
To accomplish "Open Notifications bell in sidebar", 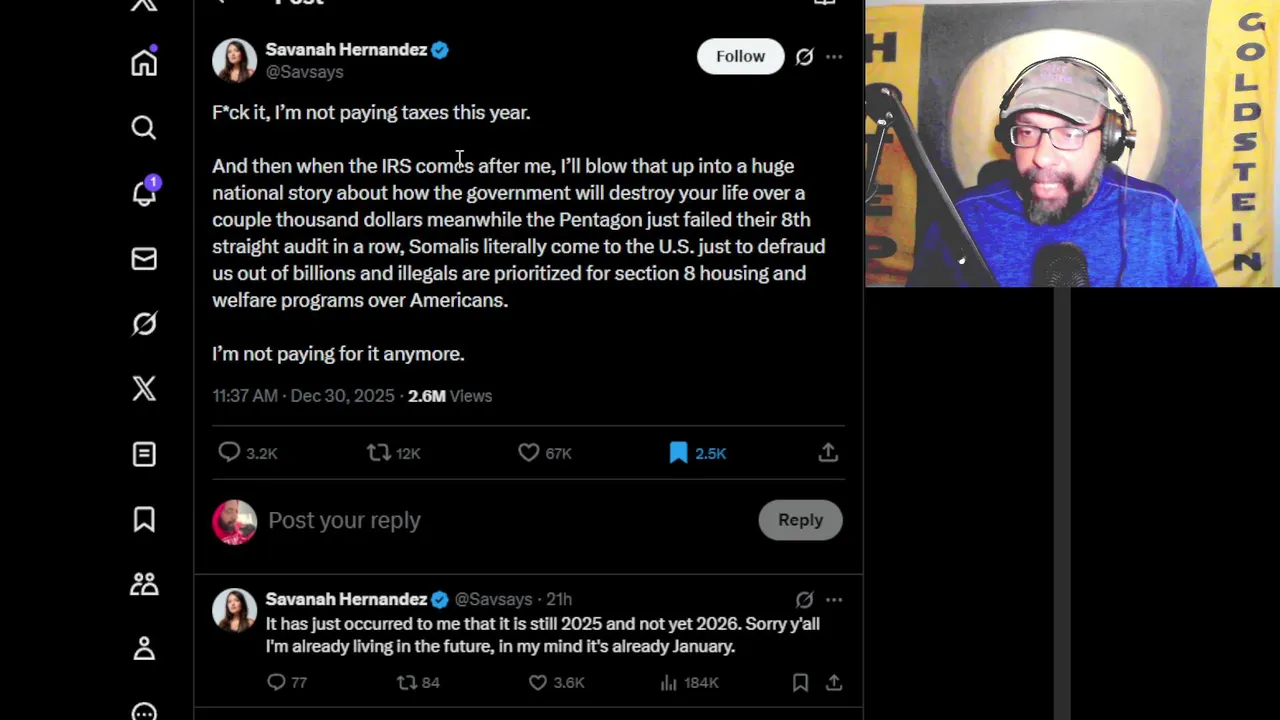I will (144, 193).
